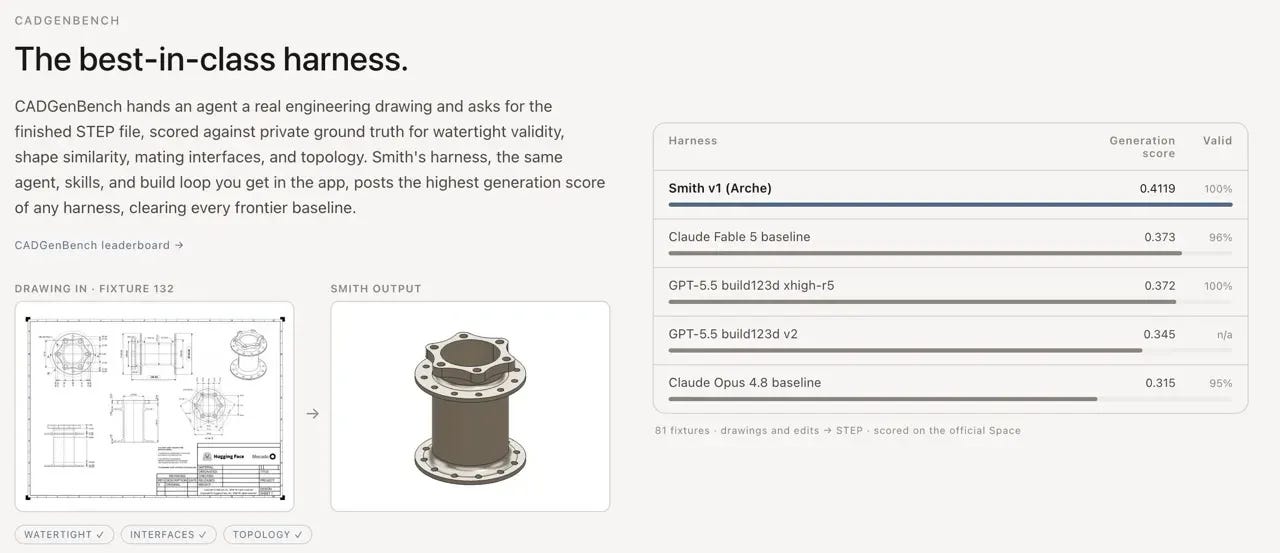The image size is (1280, 553).
Task: Open the CADGenBench leaderboard link
Action: coord(99,245)
